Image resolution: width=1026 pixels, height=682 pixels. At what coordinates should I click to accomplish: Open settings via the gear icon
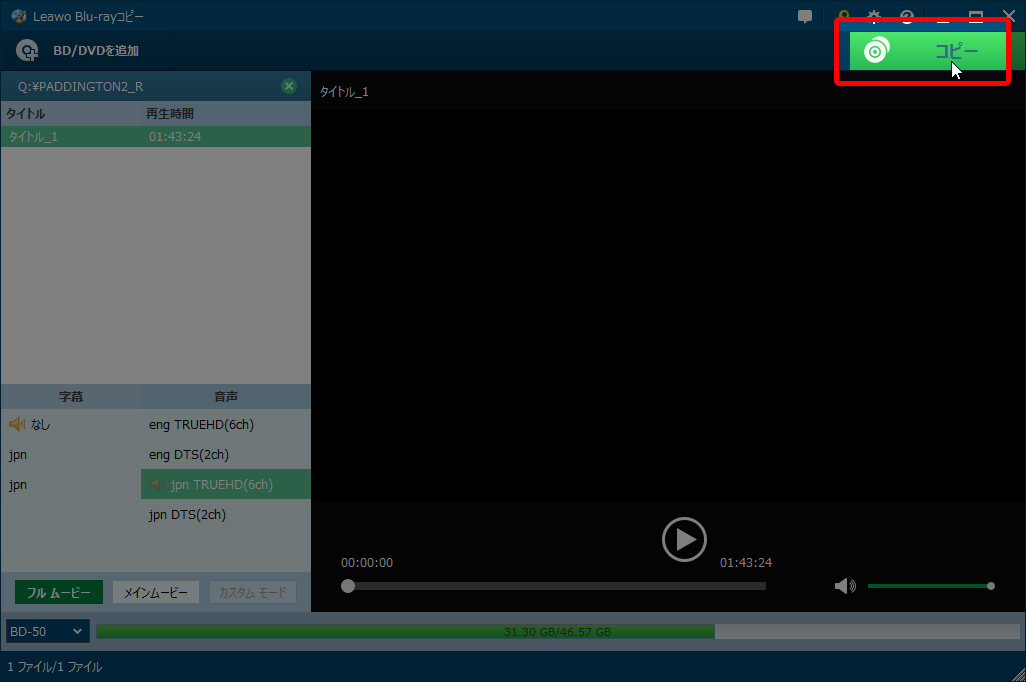coord(874,17)
